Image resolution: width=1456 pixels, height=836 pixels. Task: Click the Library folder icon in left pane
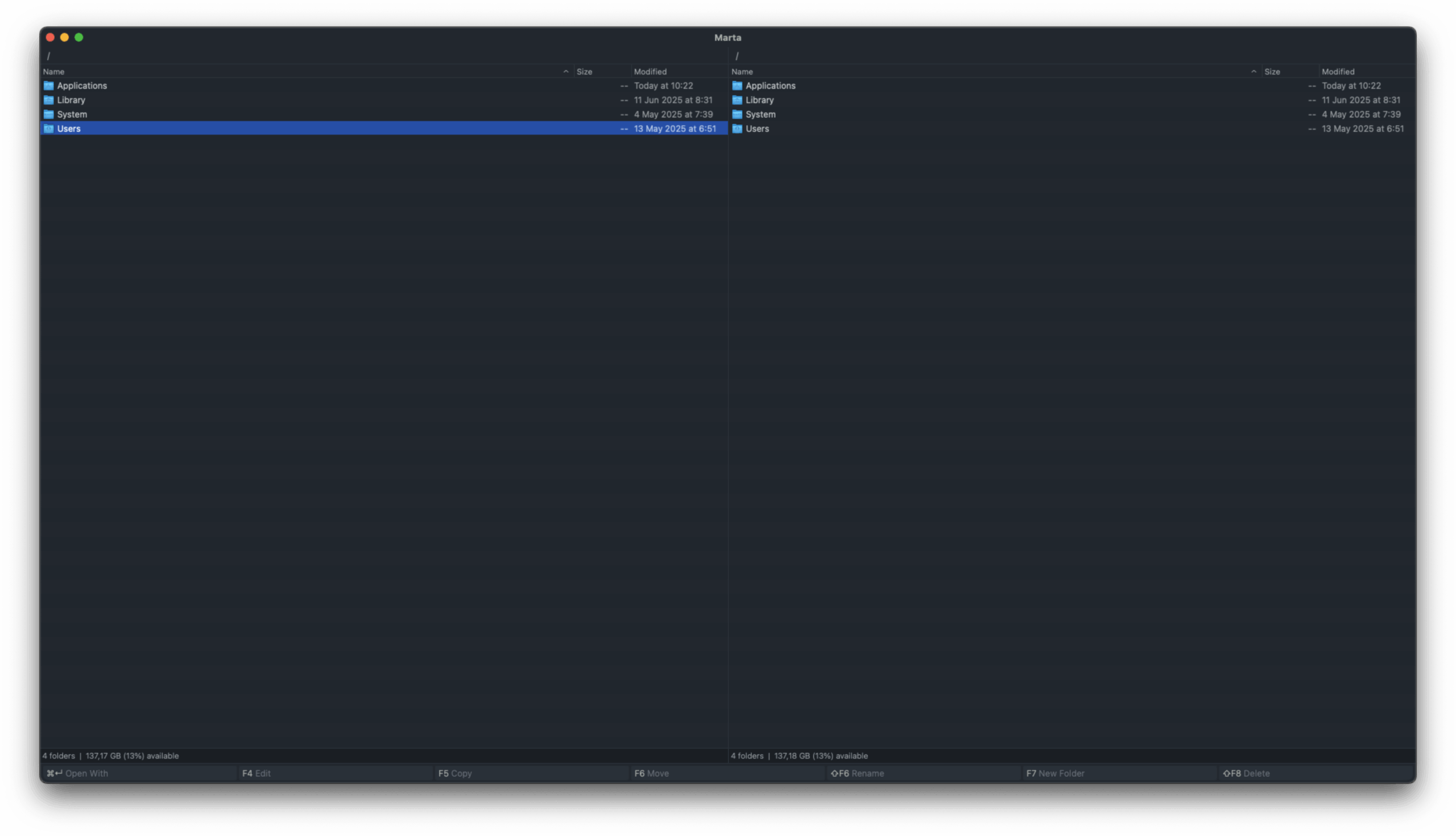[x=49, y=100]
